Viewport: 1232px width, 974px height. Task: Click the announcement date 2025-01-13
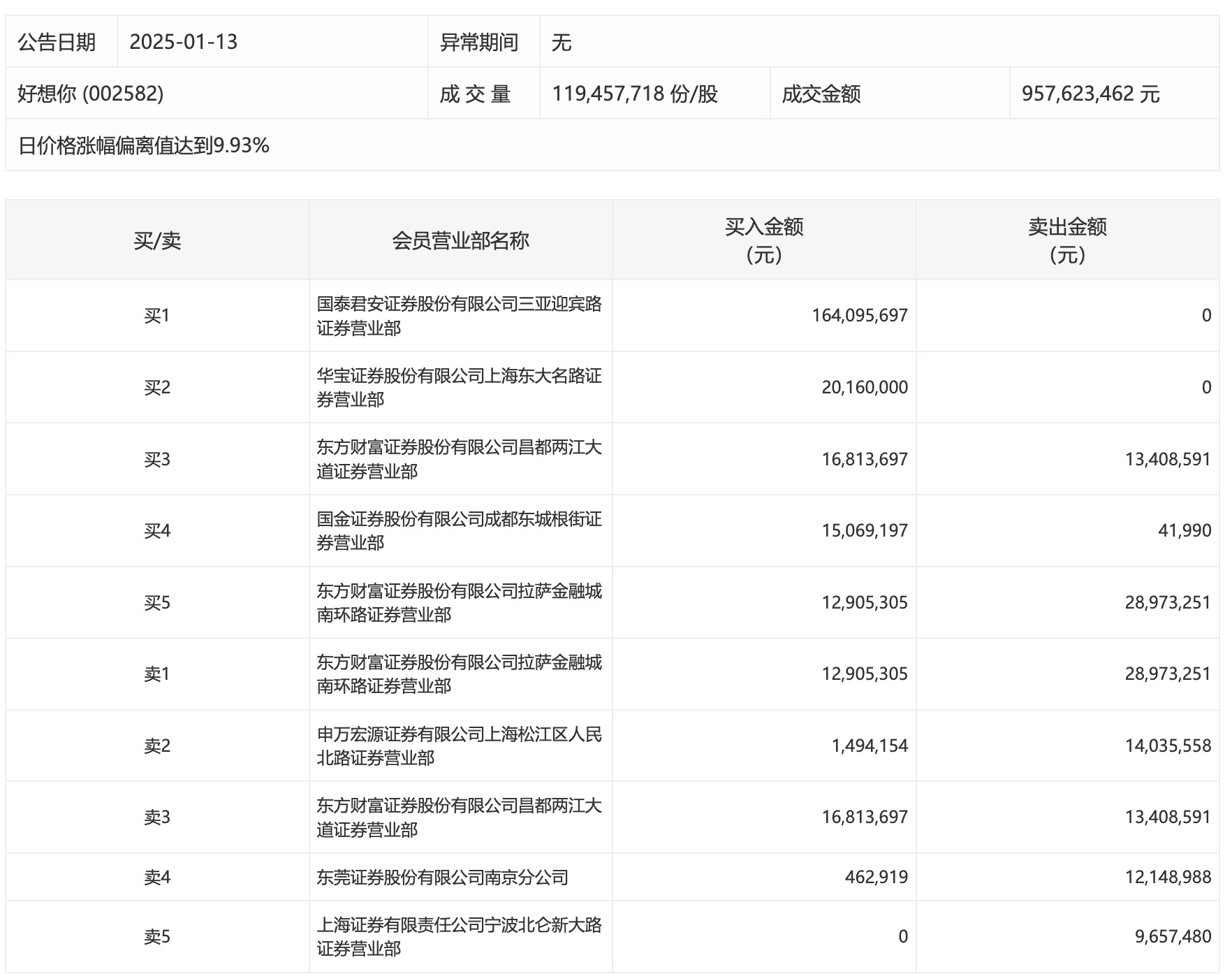[x=184, y=42]
